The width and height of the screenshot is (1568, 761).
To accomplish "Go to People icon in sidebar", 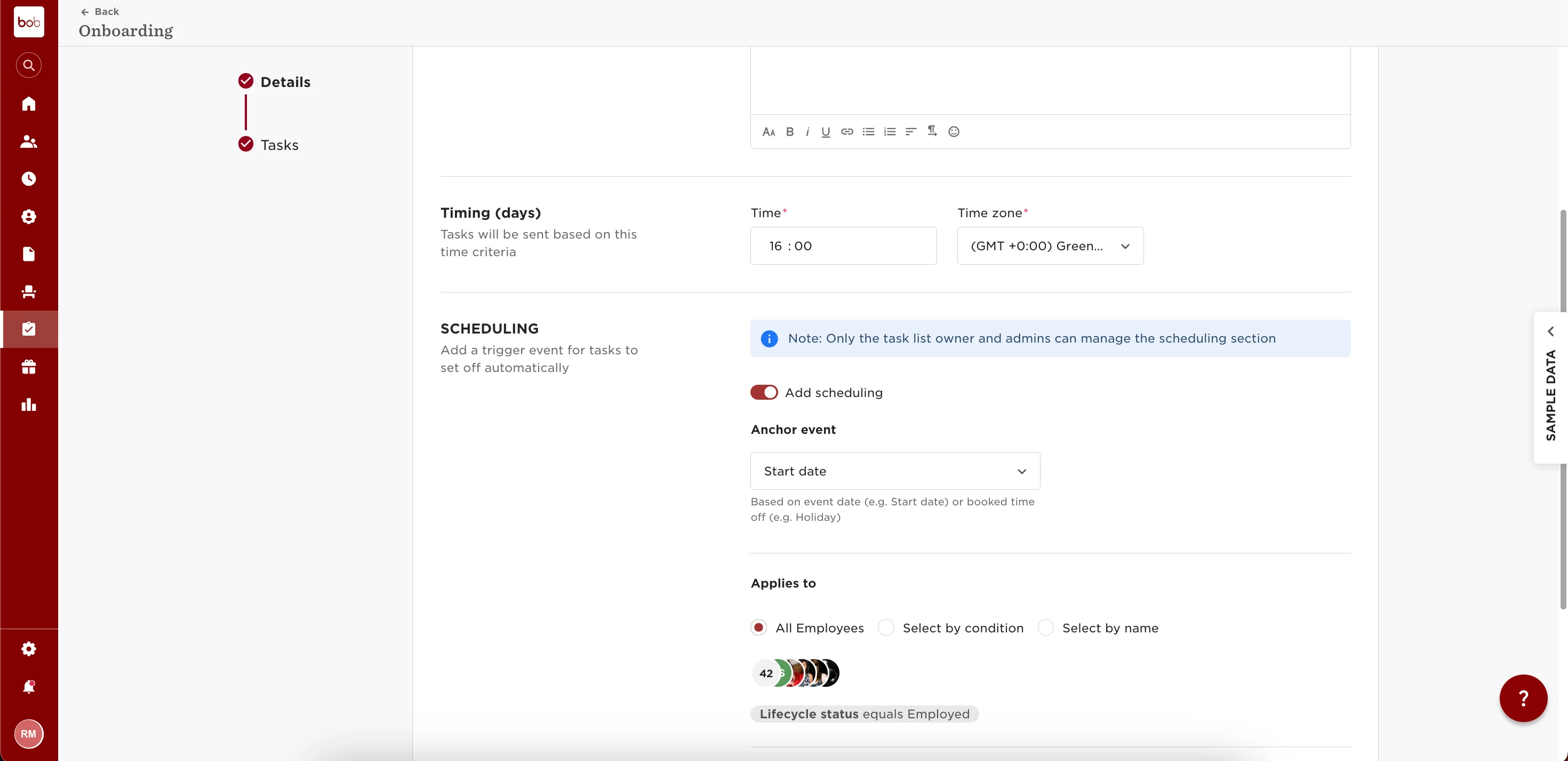I will pos(29,141).
